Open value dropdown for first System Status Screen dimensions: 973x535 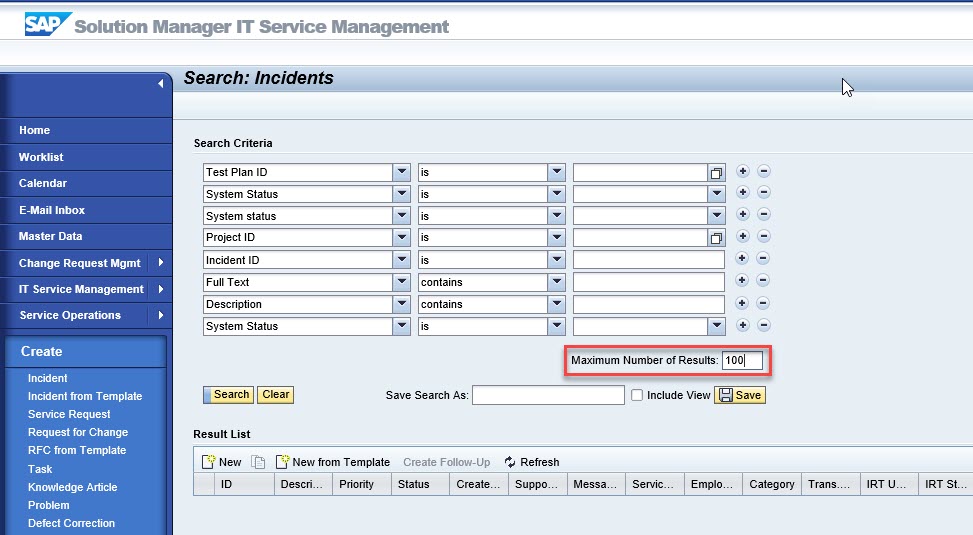(716, 194)
